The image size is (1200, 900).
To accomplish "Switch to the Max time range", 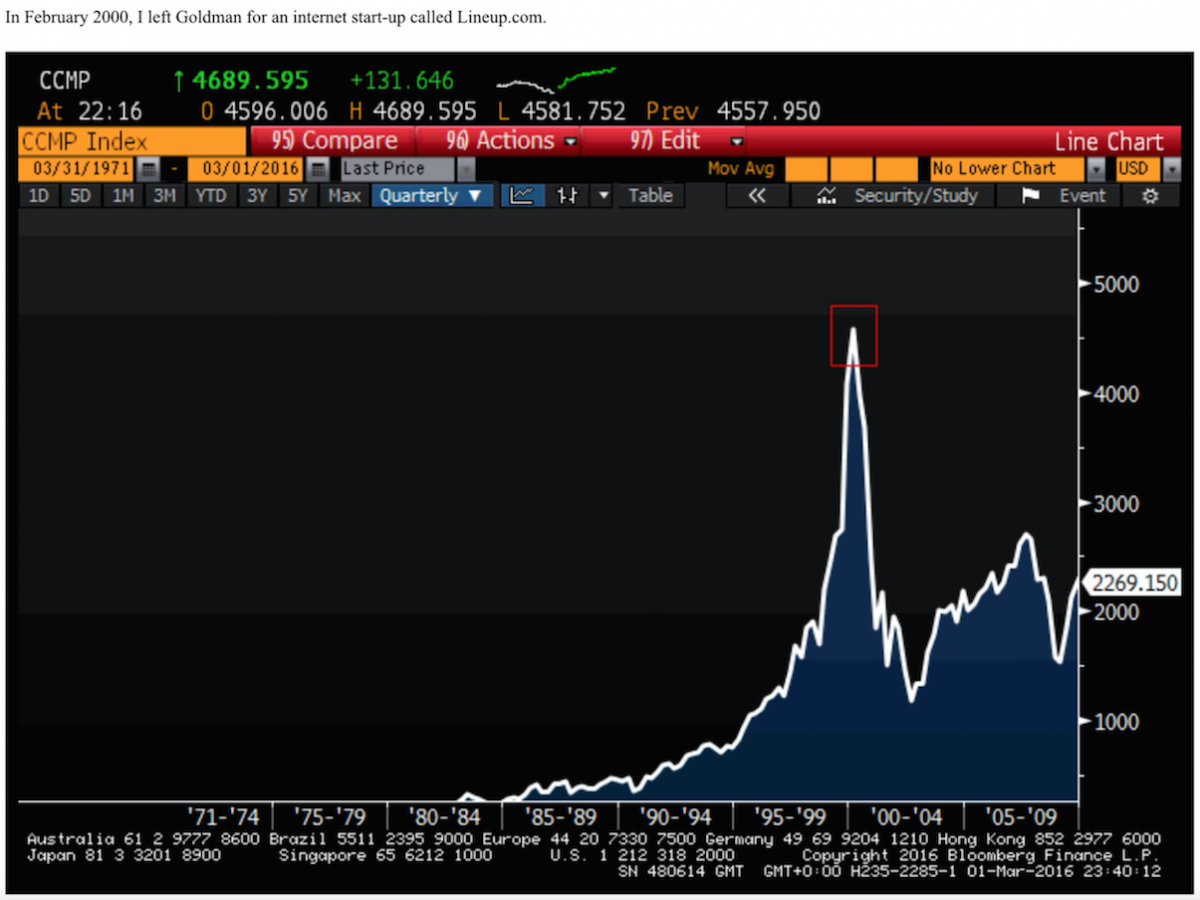I will pos(344,196).
